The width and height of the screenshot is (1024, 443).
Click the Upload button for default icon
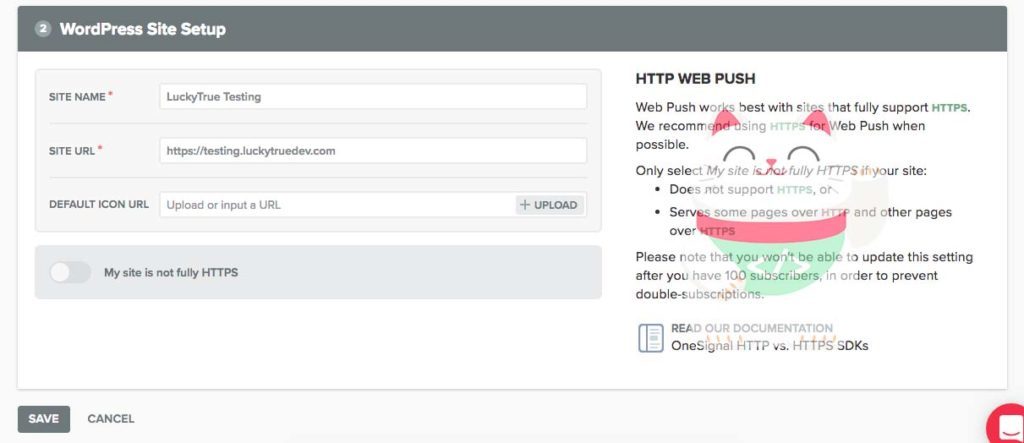pyautogui.click(x=549, y=205)
